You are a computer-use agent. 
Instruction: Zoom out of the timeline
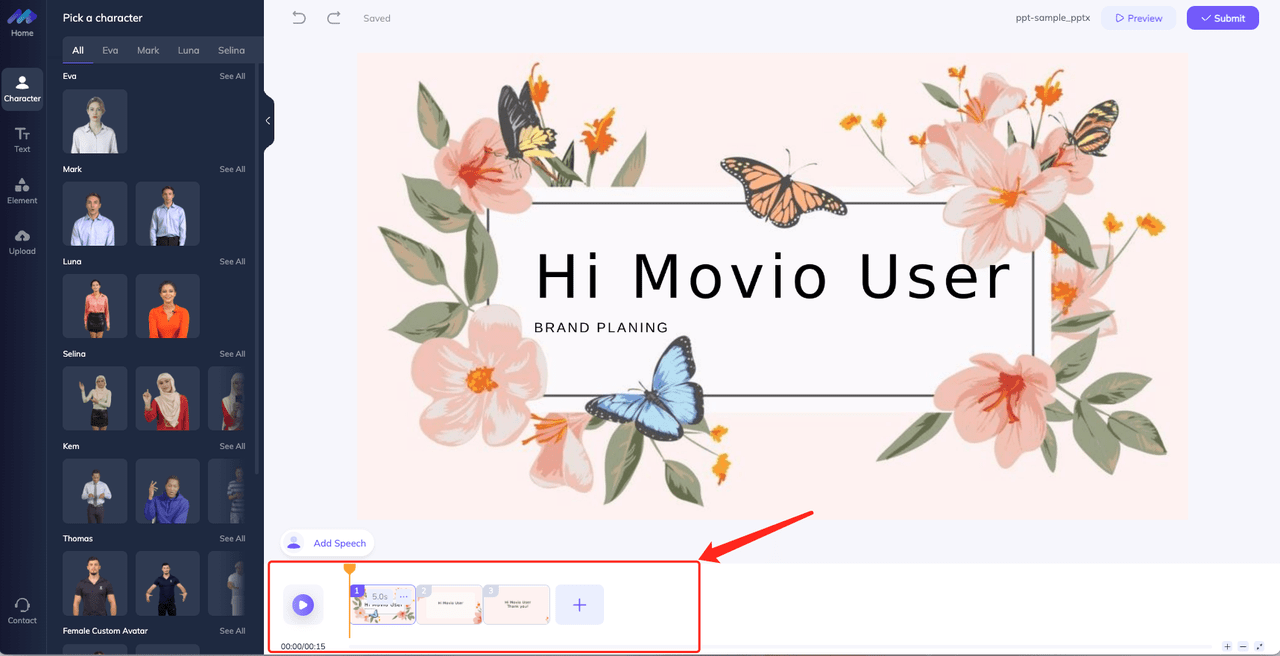click(x=1243, y=647)
